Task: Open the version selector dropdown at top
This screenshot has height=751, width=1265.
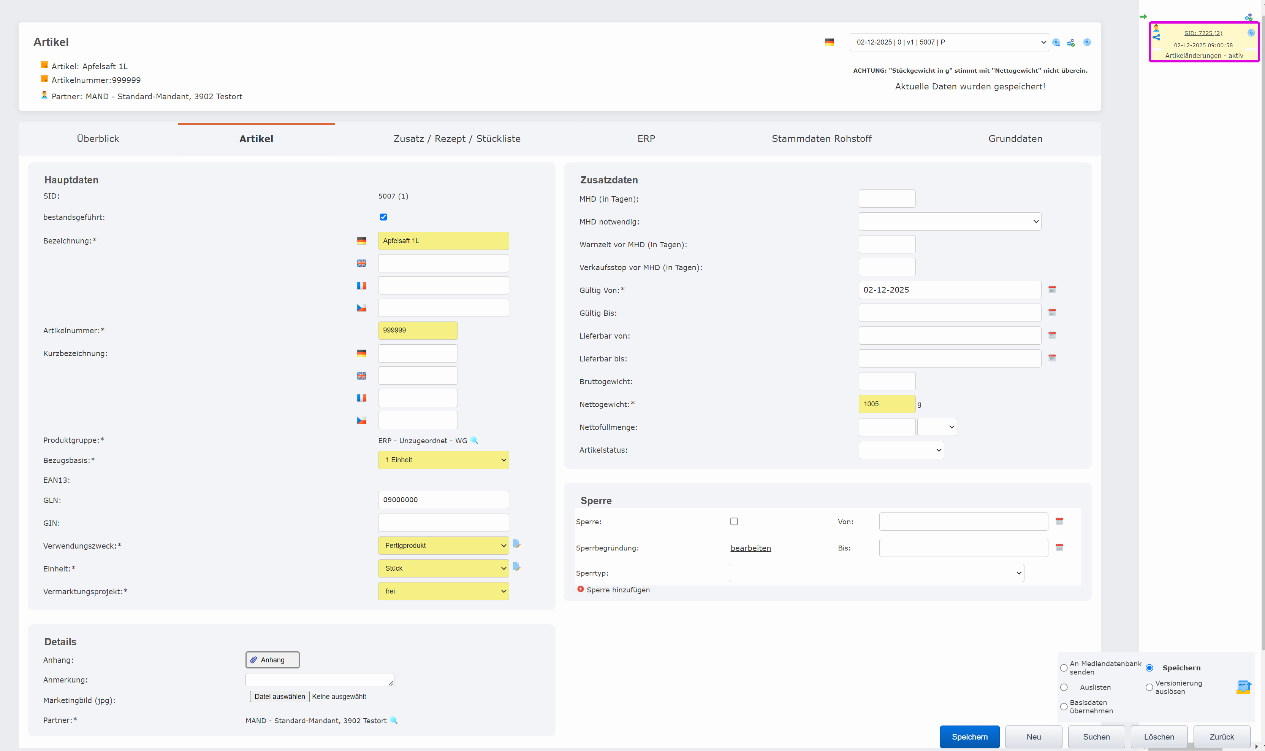Action: pos(948,42)
